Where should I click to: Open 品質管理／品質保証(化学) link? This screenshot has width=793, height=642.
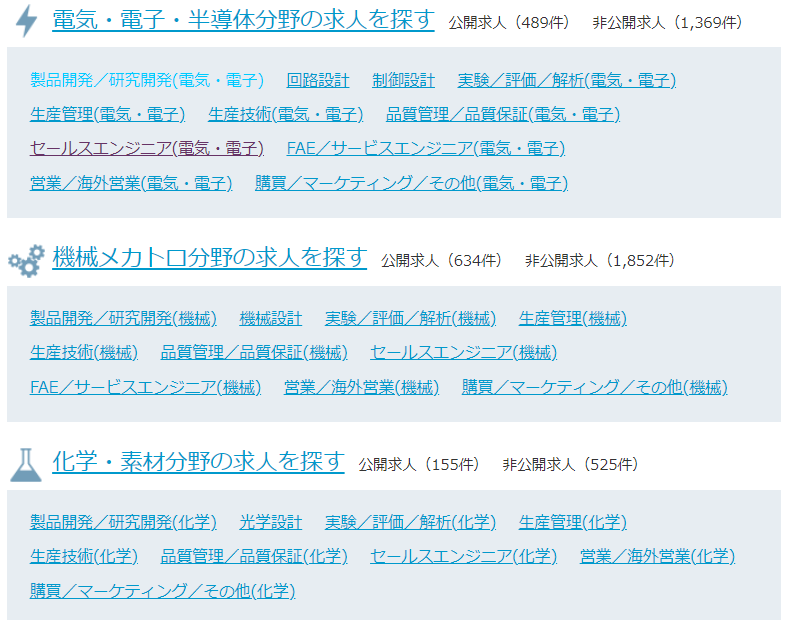point(254,557)
